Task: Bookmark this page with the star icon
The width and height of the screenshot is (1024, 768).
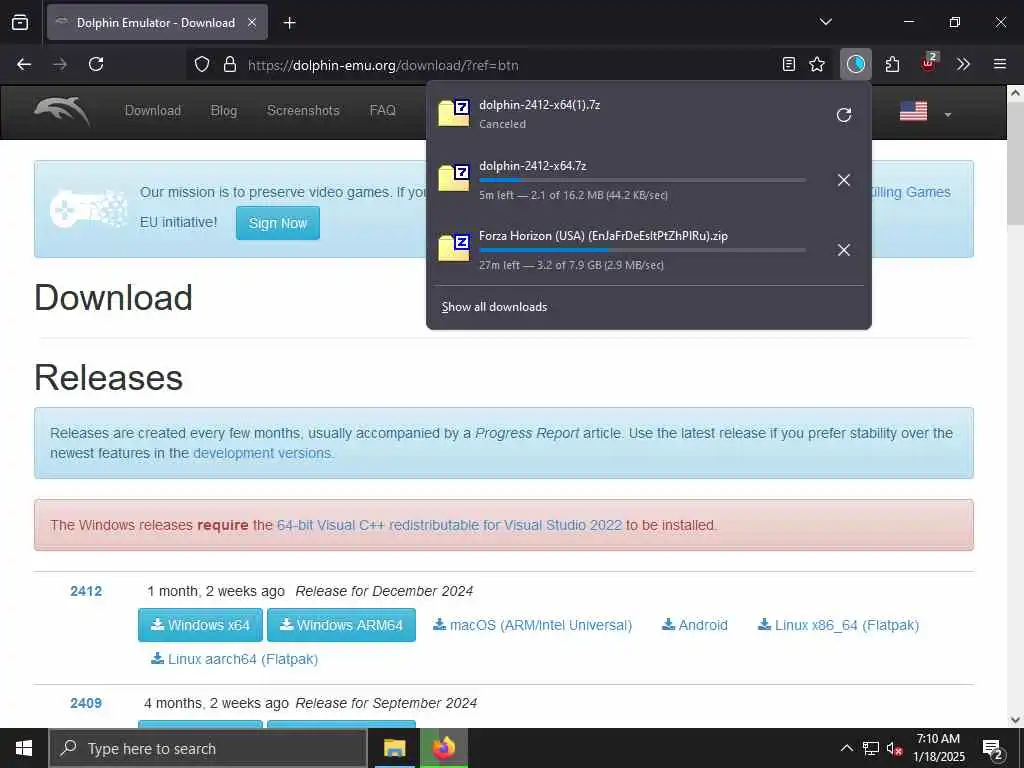Action: click(816, 64)
